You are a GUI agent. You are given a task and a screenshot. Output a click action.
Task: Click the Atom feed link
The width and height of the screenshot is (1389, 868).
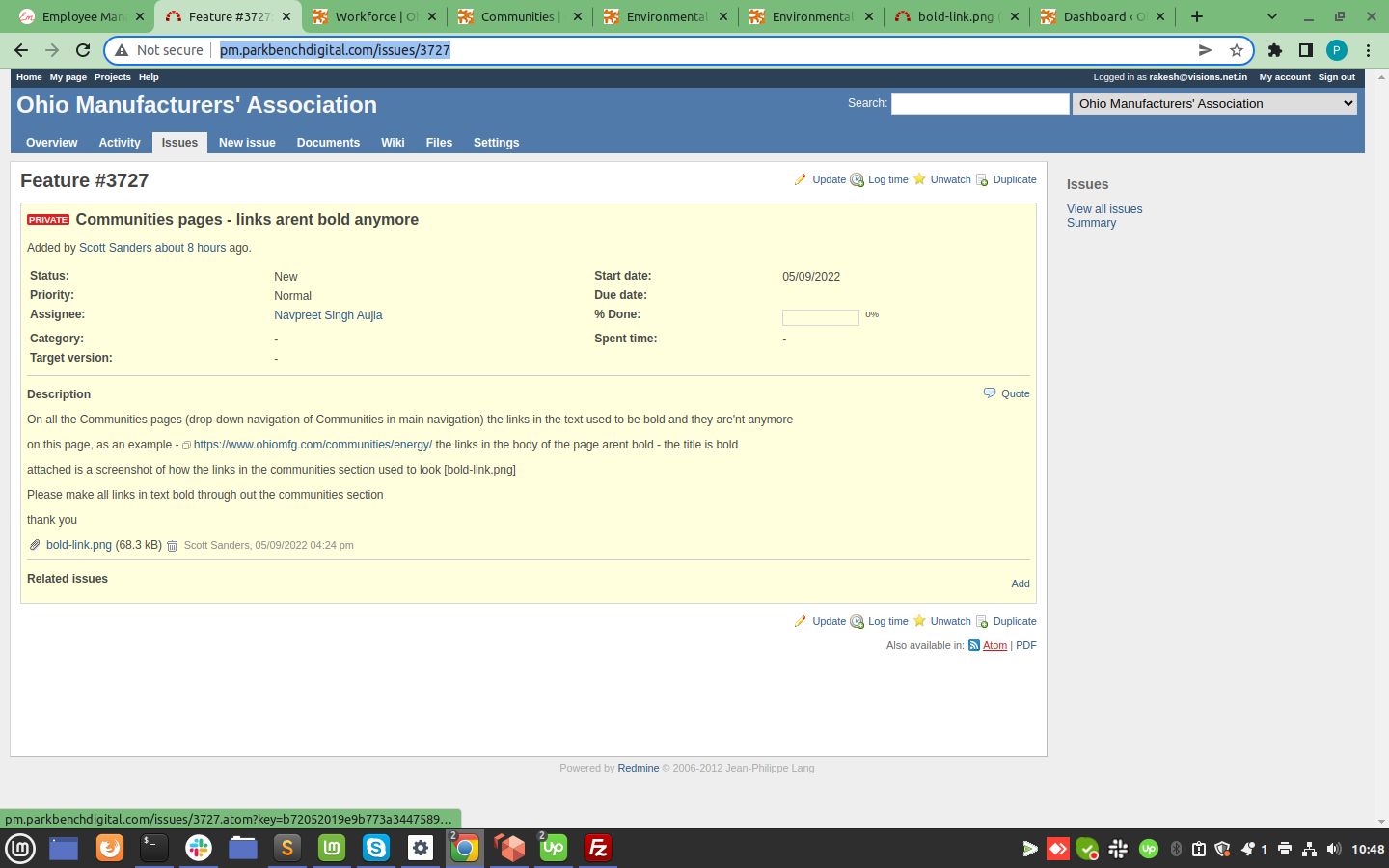994,646
